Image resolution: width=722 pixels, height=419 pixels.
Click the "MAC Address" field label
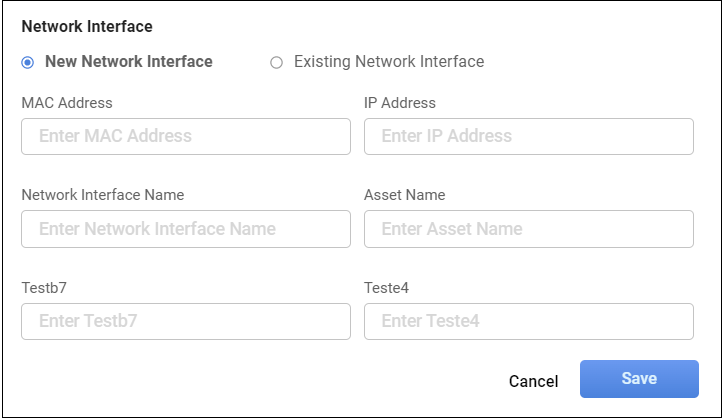(67, 103)
